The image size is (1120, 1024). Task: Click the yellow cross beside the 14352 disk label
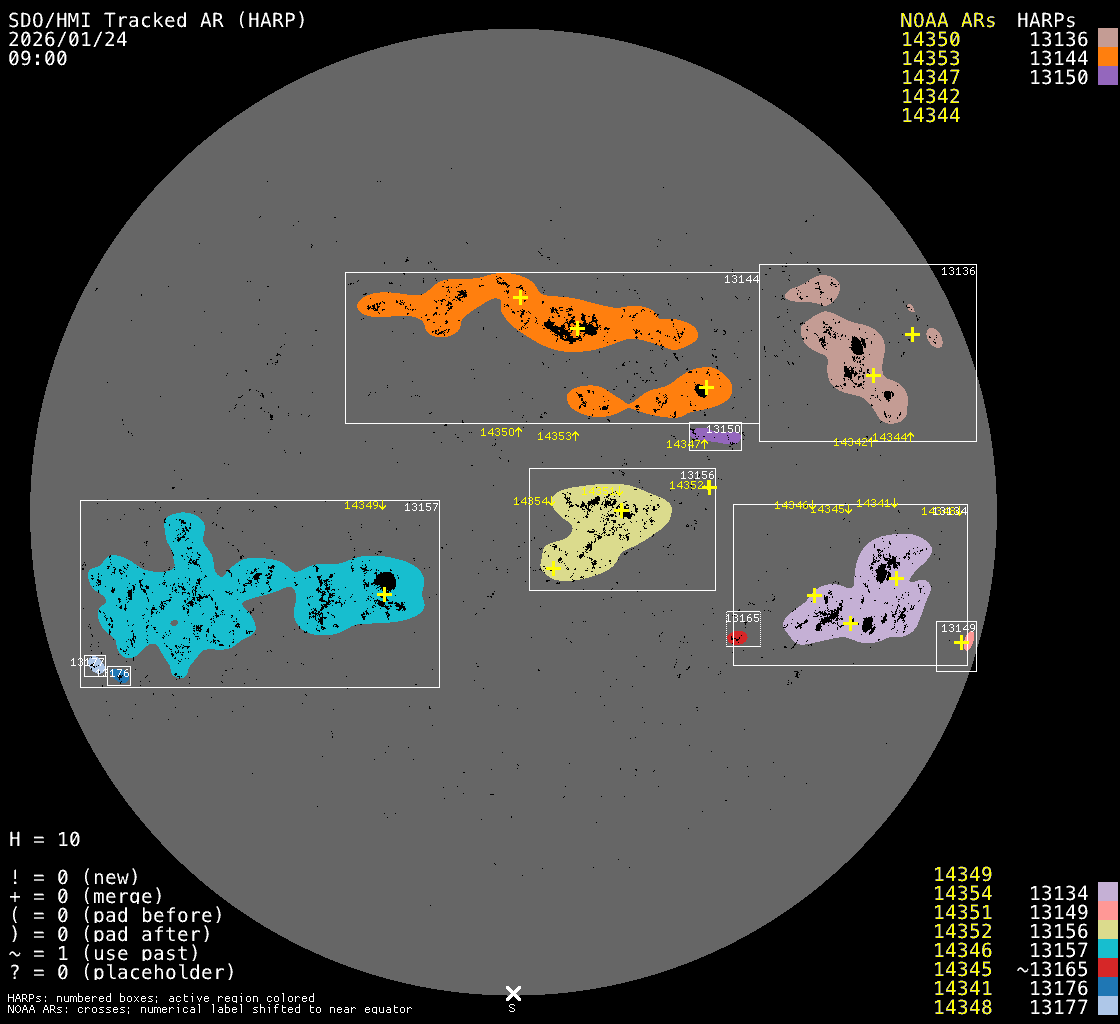(x=709, y=487)
